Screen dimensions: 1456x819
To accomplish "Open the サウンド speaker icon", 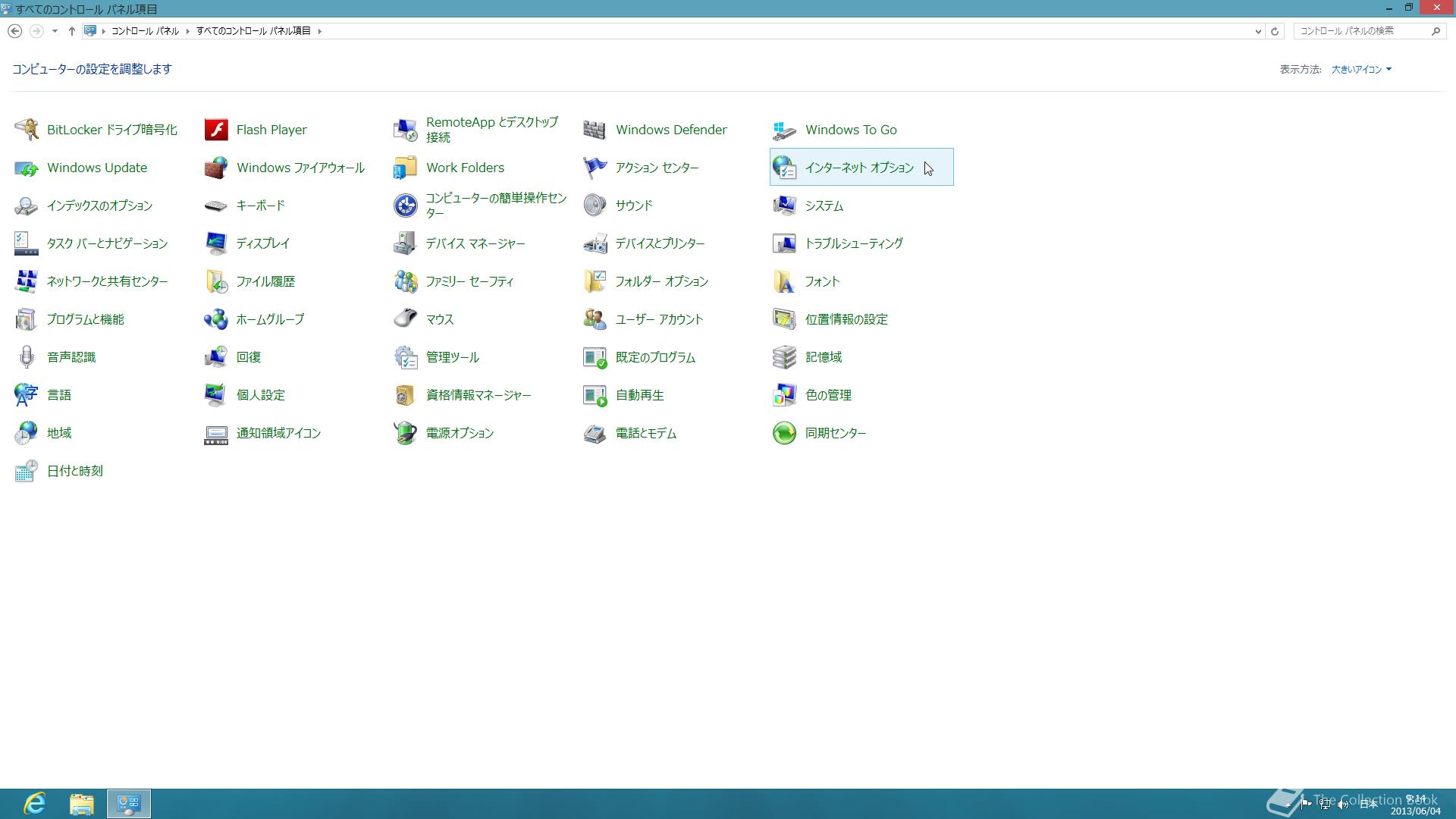I will pos(595,206).
